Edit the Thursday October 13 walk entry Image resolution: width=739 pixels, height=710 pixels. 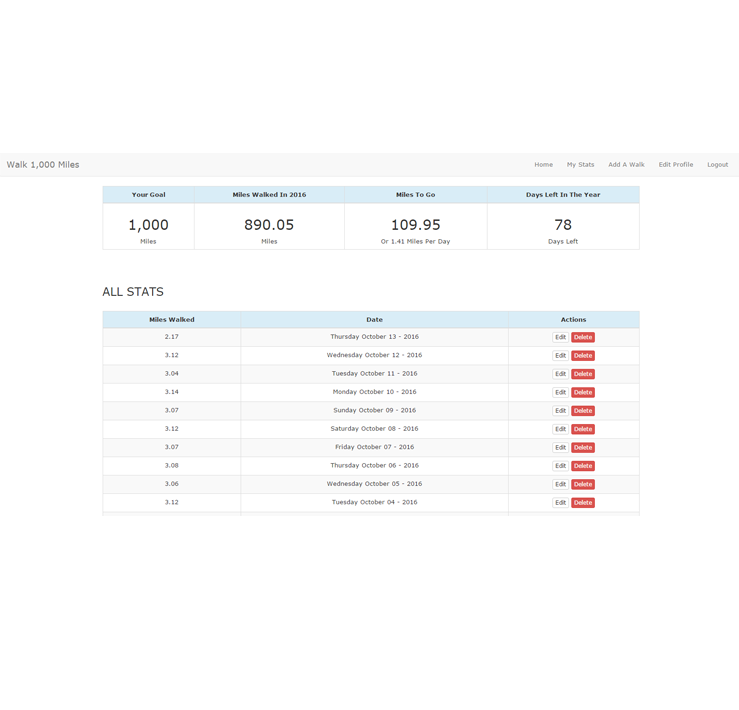click(560, 338)
